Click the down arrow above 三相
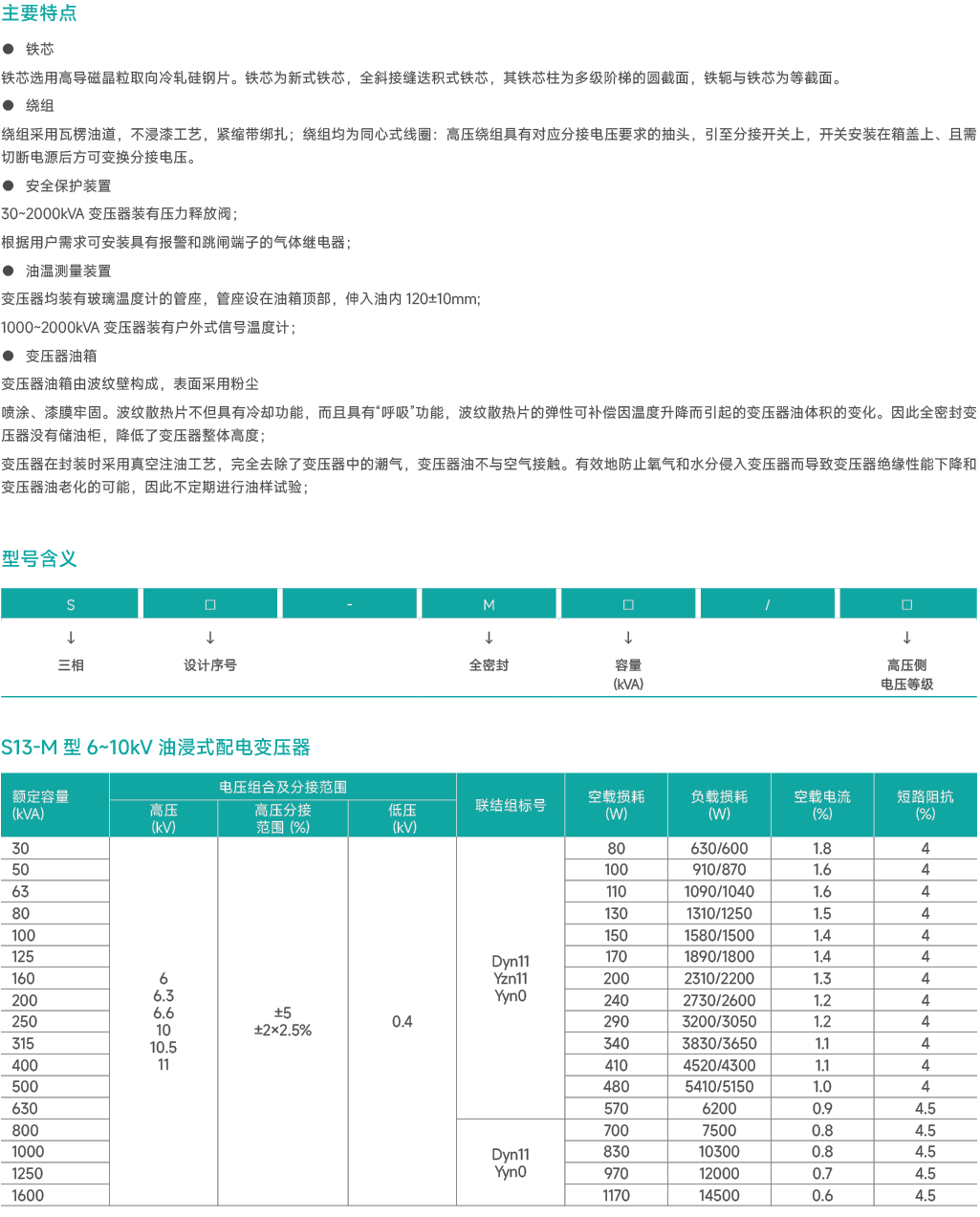Image resolution: width=980 pixels, height=1217 pixels. (x=71, y=638)
